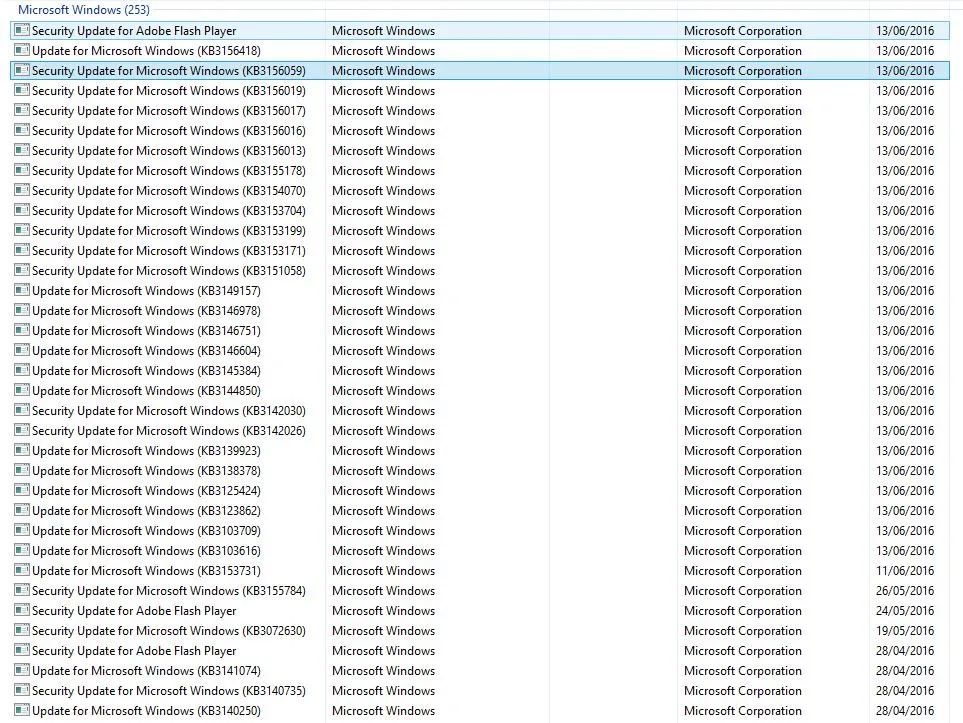
Task: Click Microsoft Windows program cell in KB3125424 row
Action: point(383,491)
